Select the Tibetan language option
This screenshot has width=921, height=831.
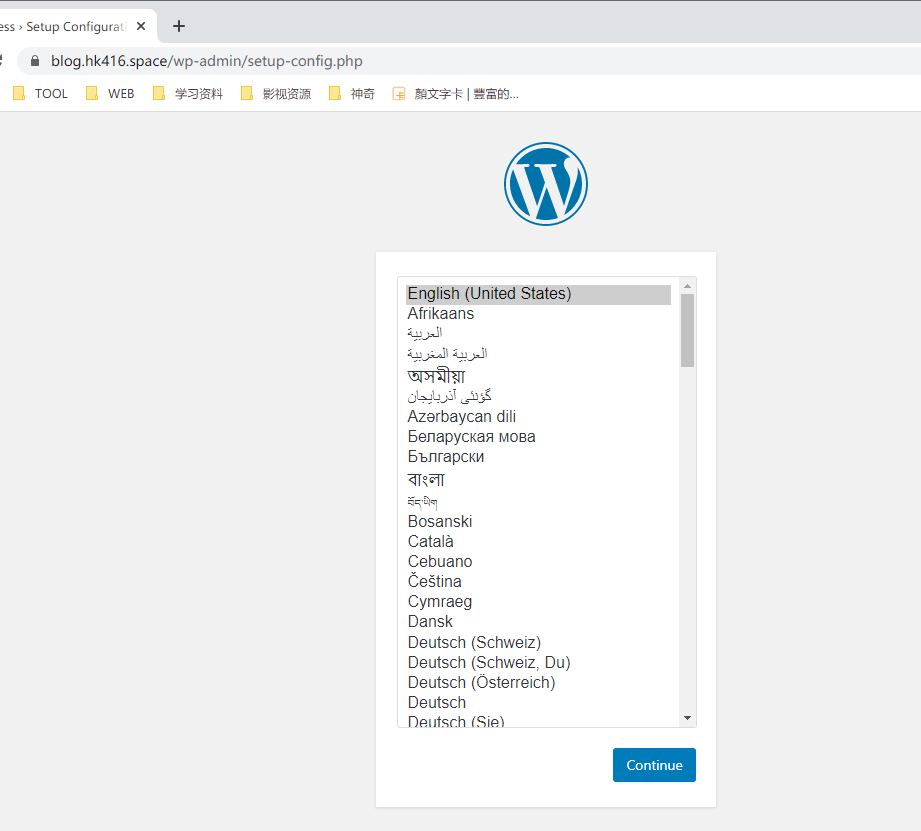click(538, 501)
